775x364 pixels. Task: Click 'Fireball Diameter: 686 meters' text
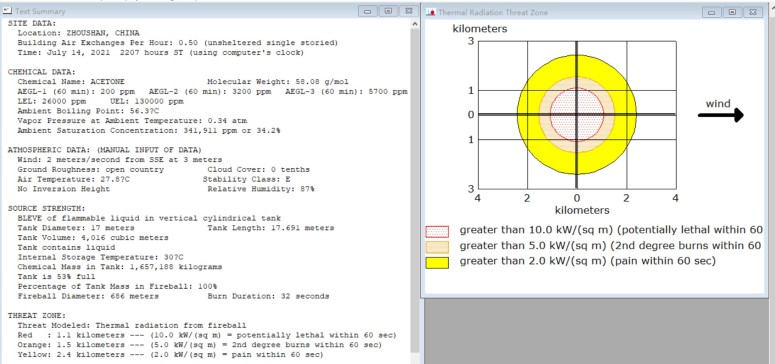coord(88,296)
